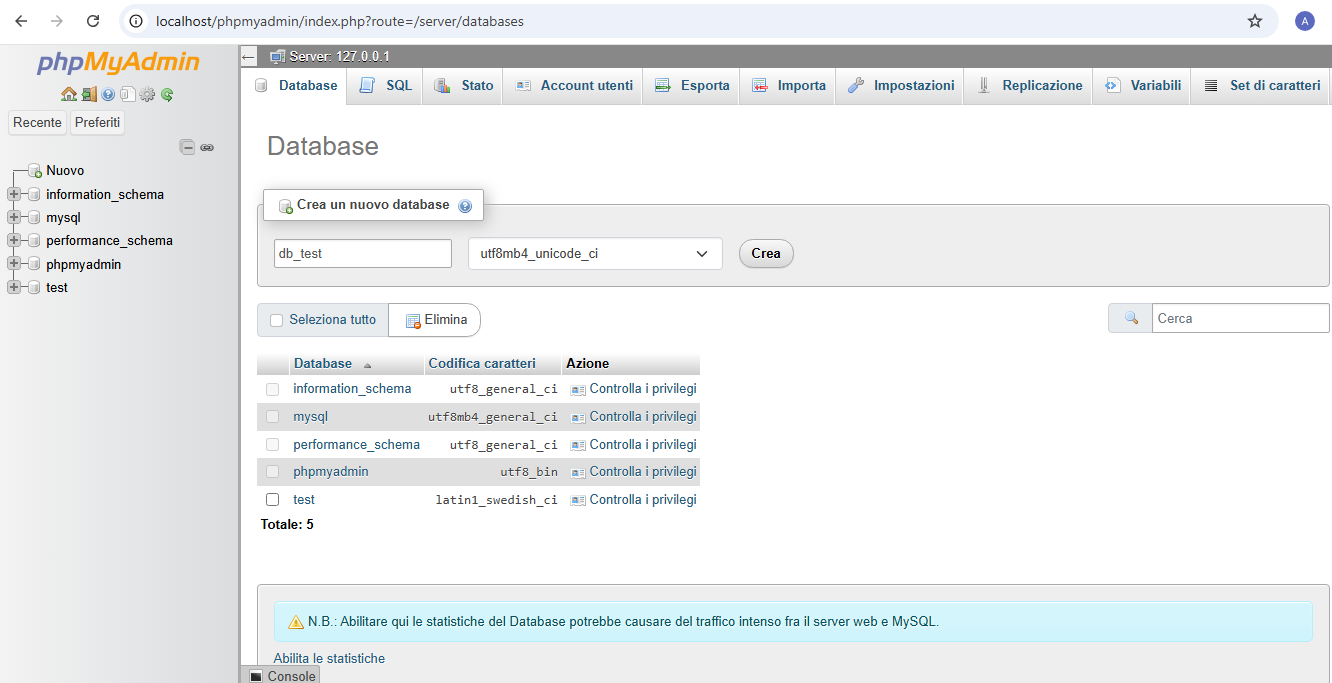Screen dimensions: 1332x683
Task: Bookmark this page with the star icon
Action: pos(1255,21)
